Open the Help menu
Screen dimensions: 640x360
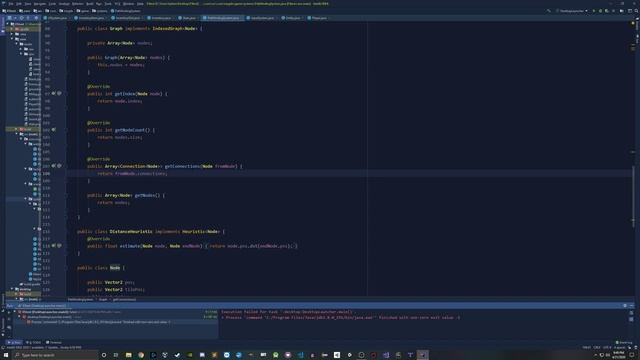[140, 4]
